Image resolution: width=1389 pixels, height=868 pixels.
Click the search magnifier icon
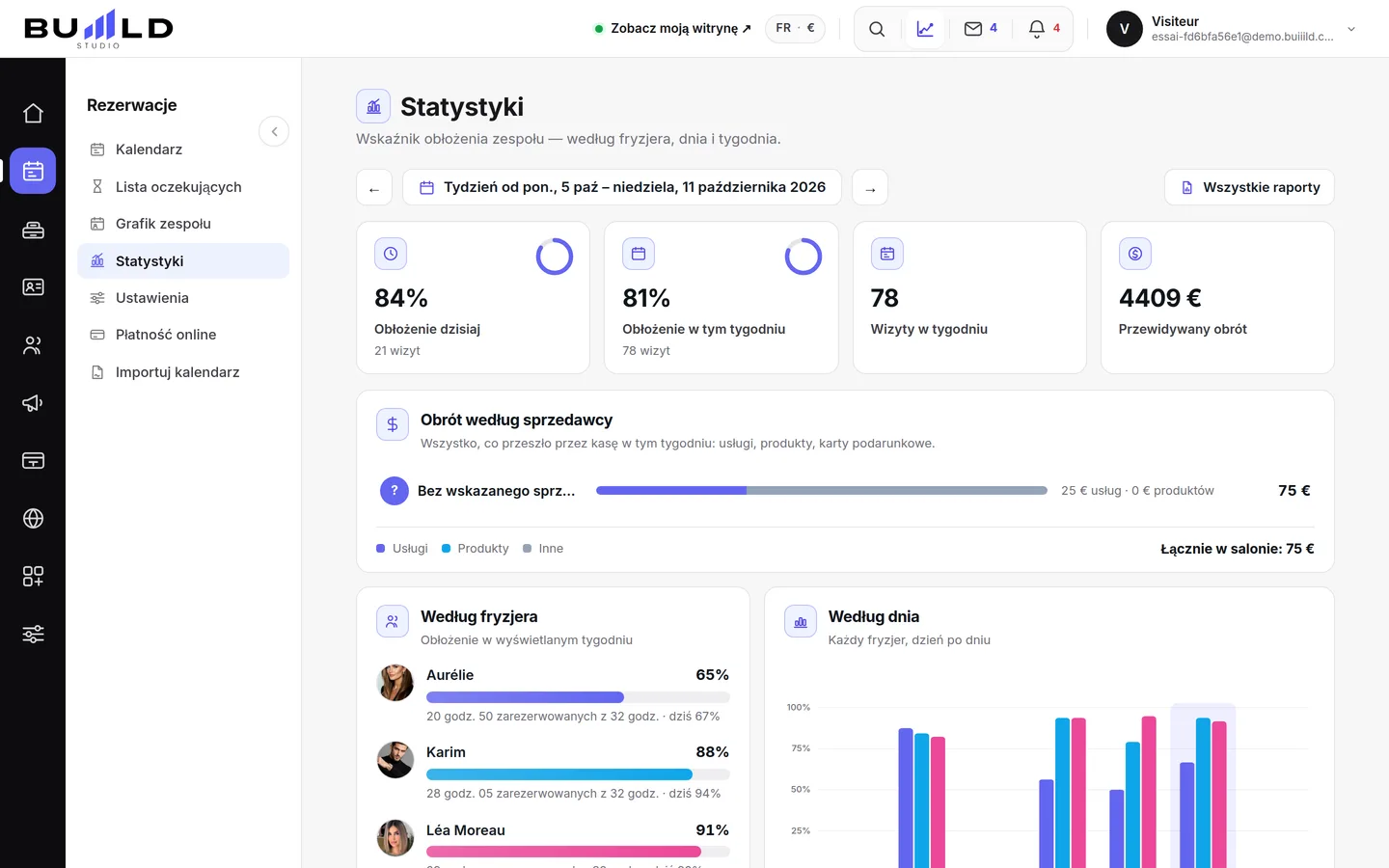[877, 29]
